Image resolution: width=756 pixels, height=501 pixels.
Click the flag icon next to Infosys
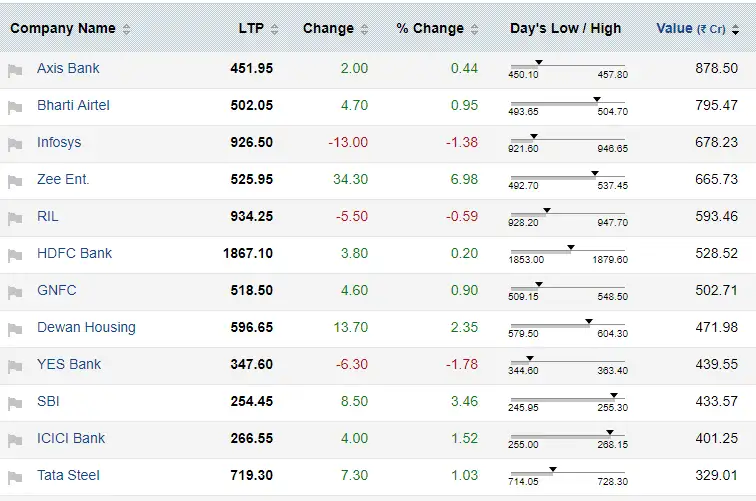point(15,144)
